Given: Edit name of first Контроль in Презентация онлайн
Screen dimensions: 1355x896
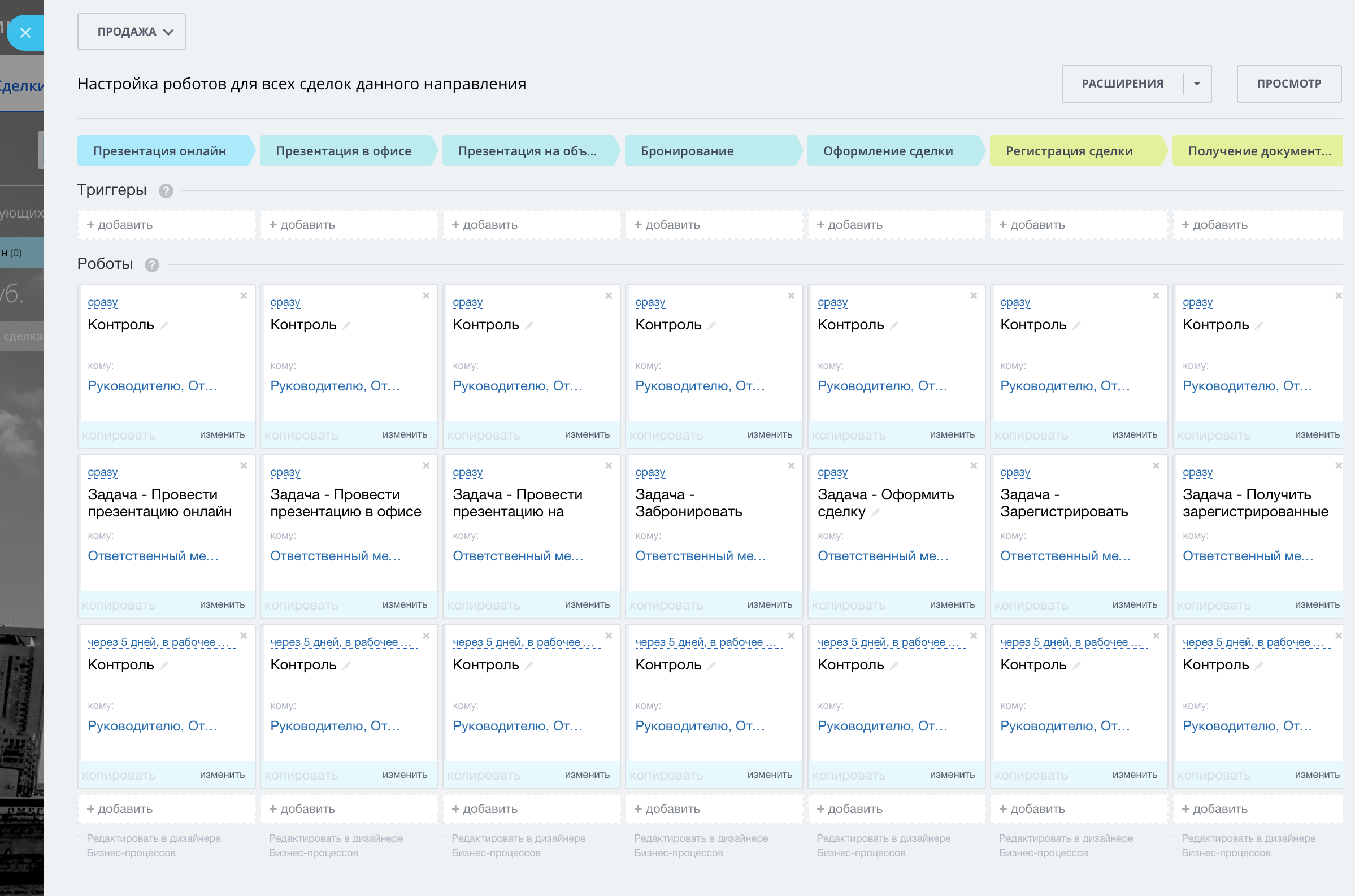Looking at the screenshot, I should click(x=164, y=325).
